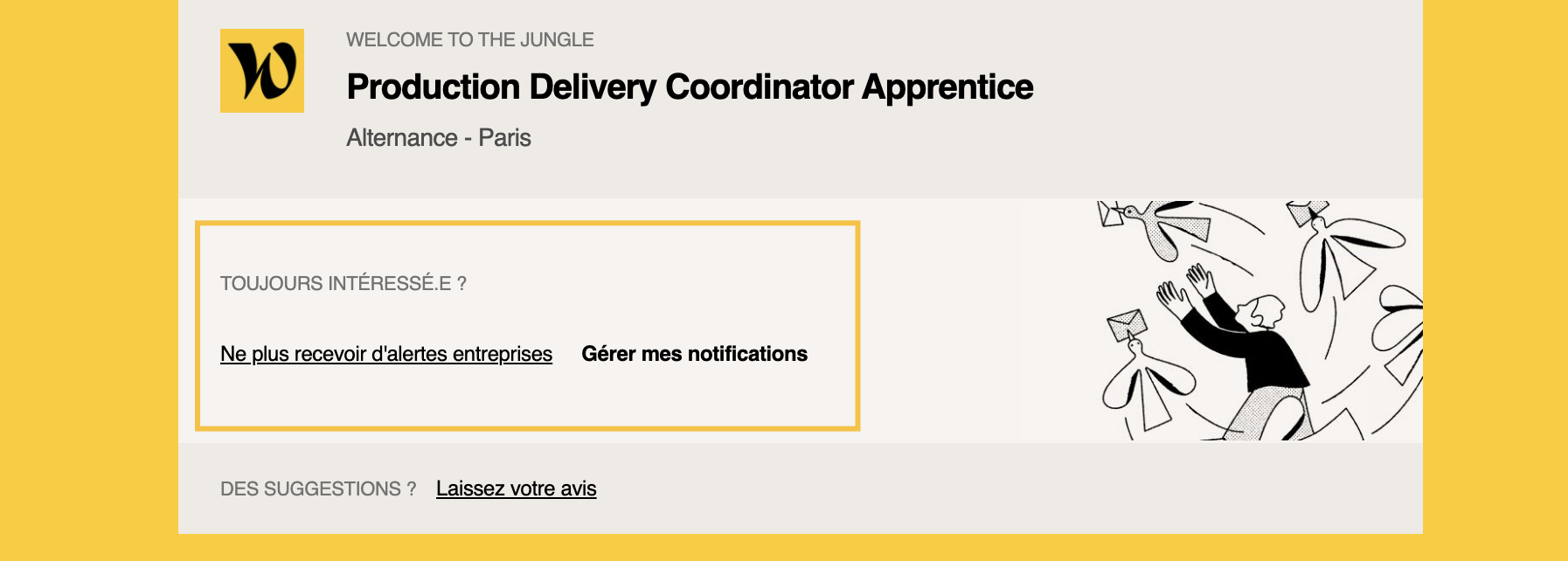Click the yellow margin left of the email
This screenshot has width=1568, height=561.
(87, 280)
